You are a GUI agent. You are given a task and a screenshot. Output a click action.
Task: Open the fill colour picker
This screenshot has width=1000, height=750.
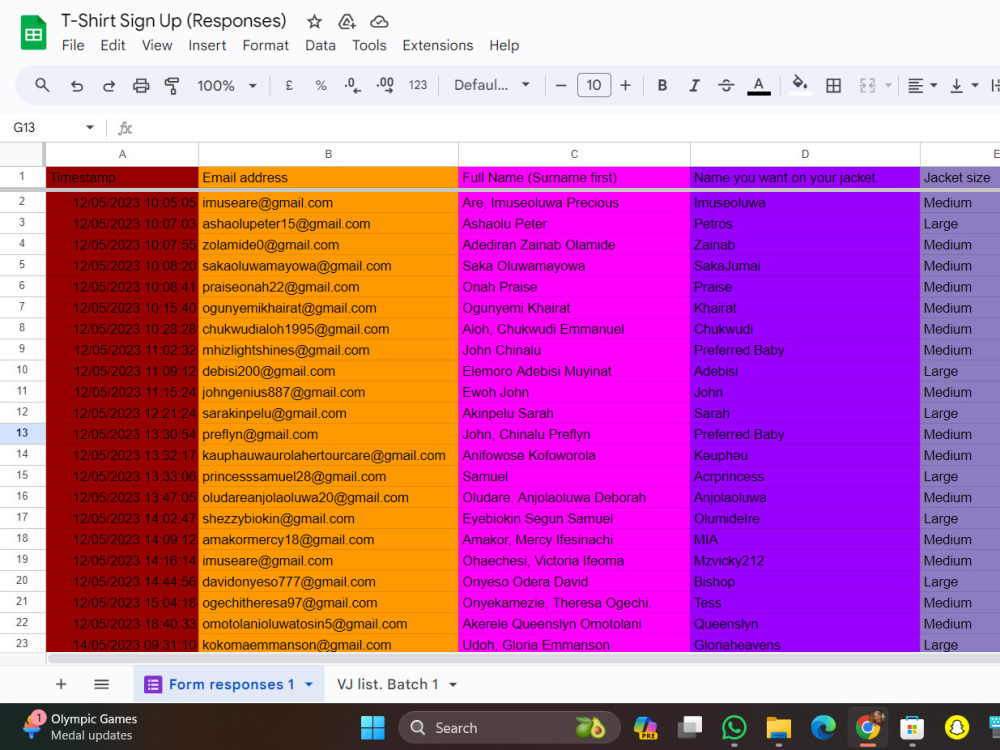click(x=800, y=85)
